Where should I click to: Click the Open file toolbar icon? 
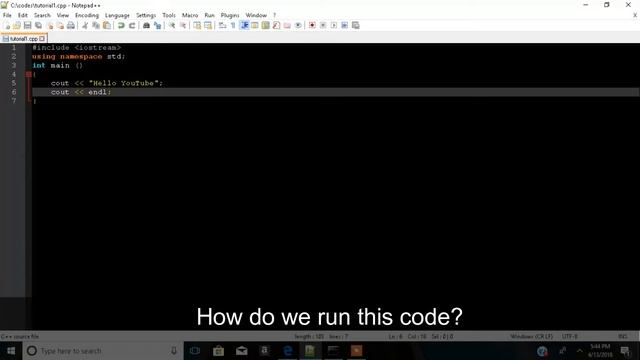[17, 25]
